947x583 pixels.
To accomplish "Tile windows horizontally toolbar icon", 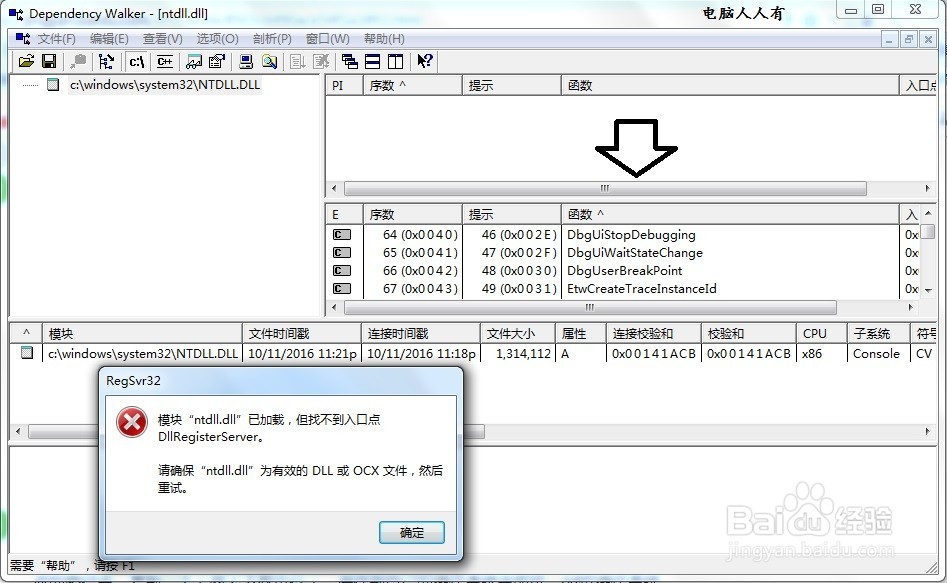I will 373,61.
